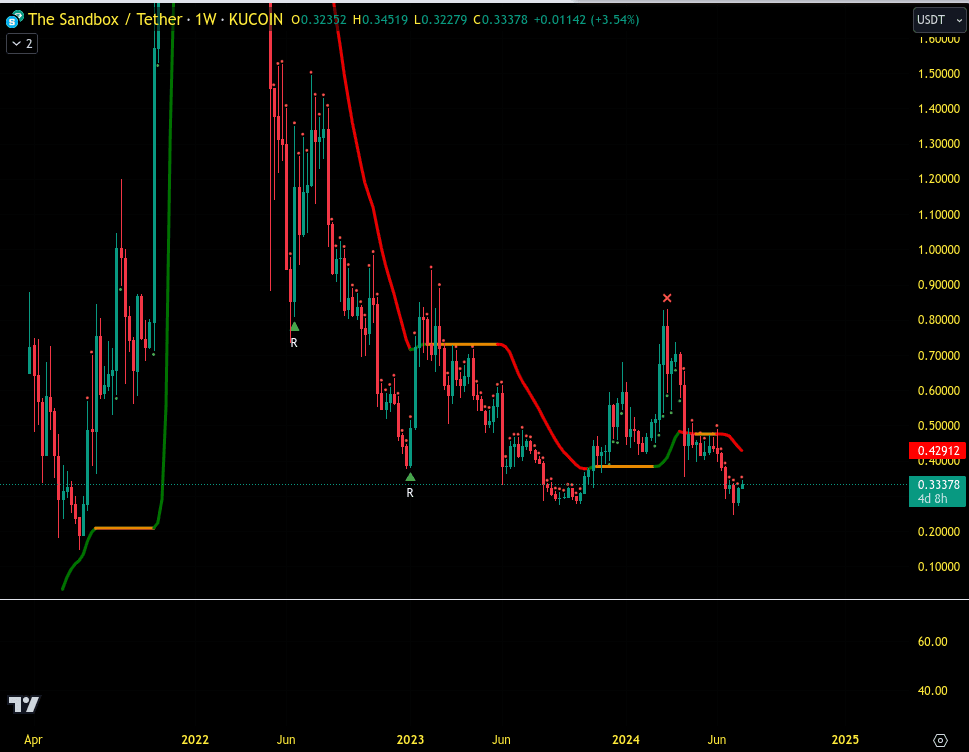Click the 4d 8h bar countdown
This screenshot has width=969, height=752.
coord(933,499)
